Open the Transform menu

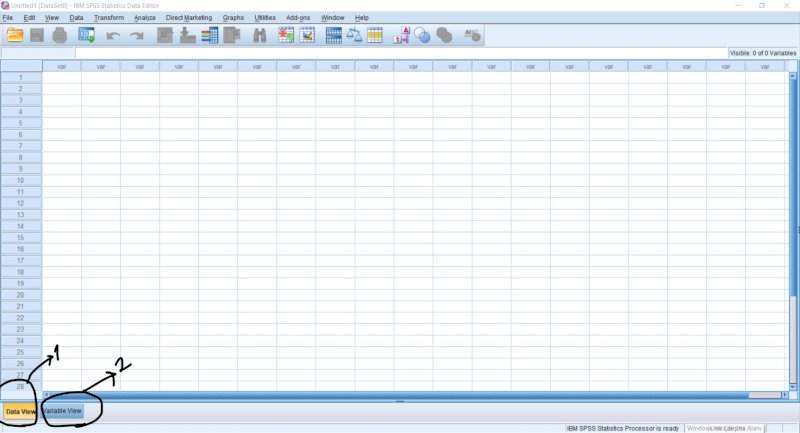[108, 18]
